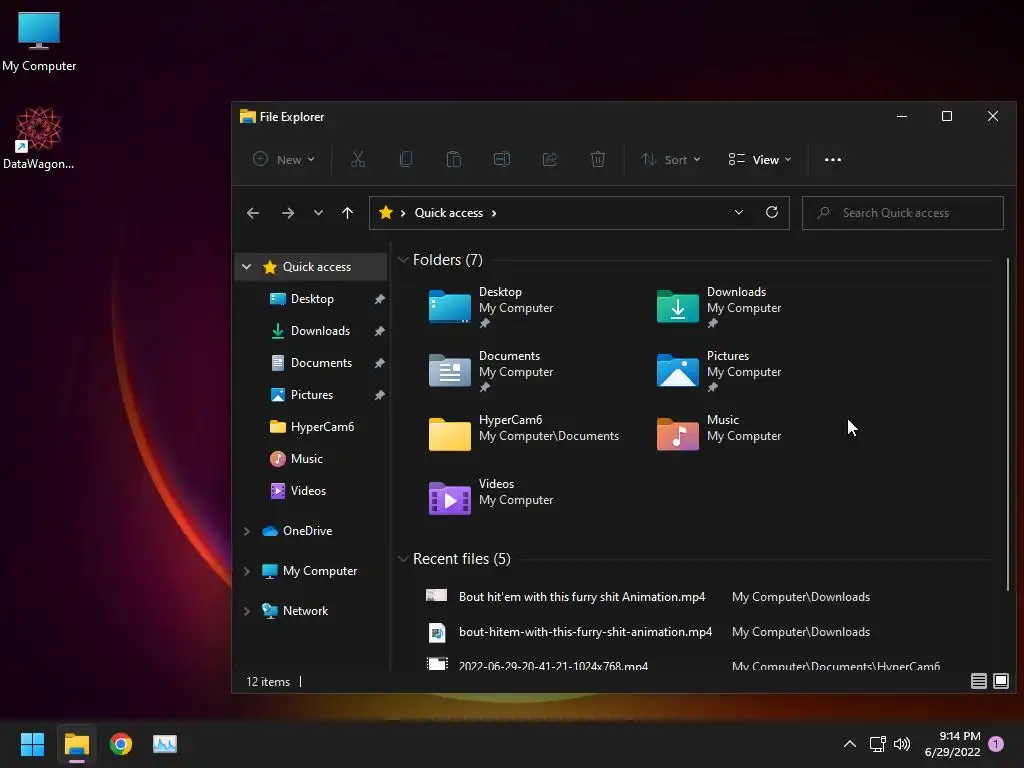Open the Windows Start menu

click(32, 744)
